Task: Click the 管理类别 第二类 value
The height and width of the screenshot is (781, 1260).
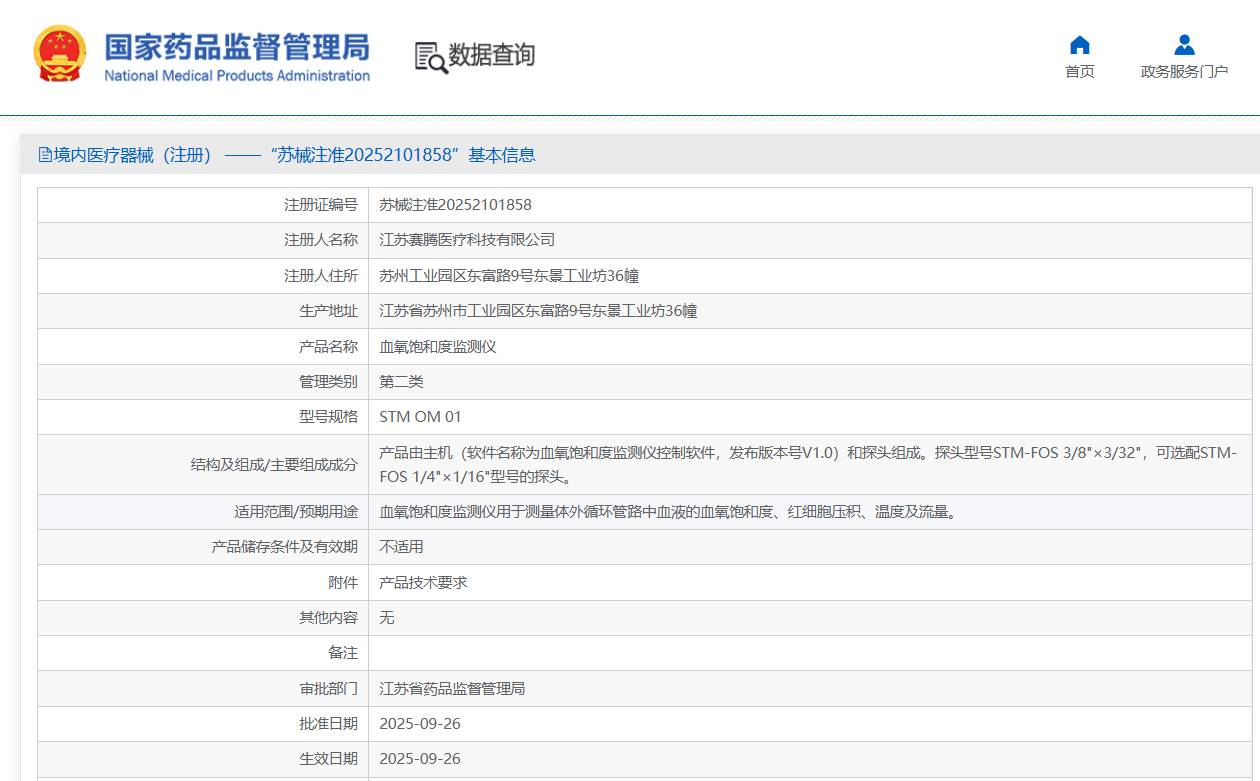Action: [x=400, y=381]
